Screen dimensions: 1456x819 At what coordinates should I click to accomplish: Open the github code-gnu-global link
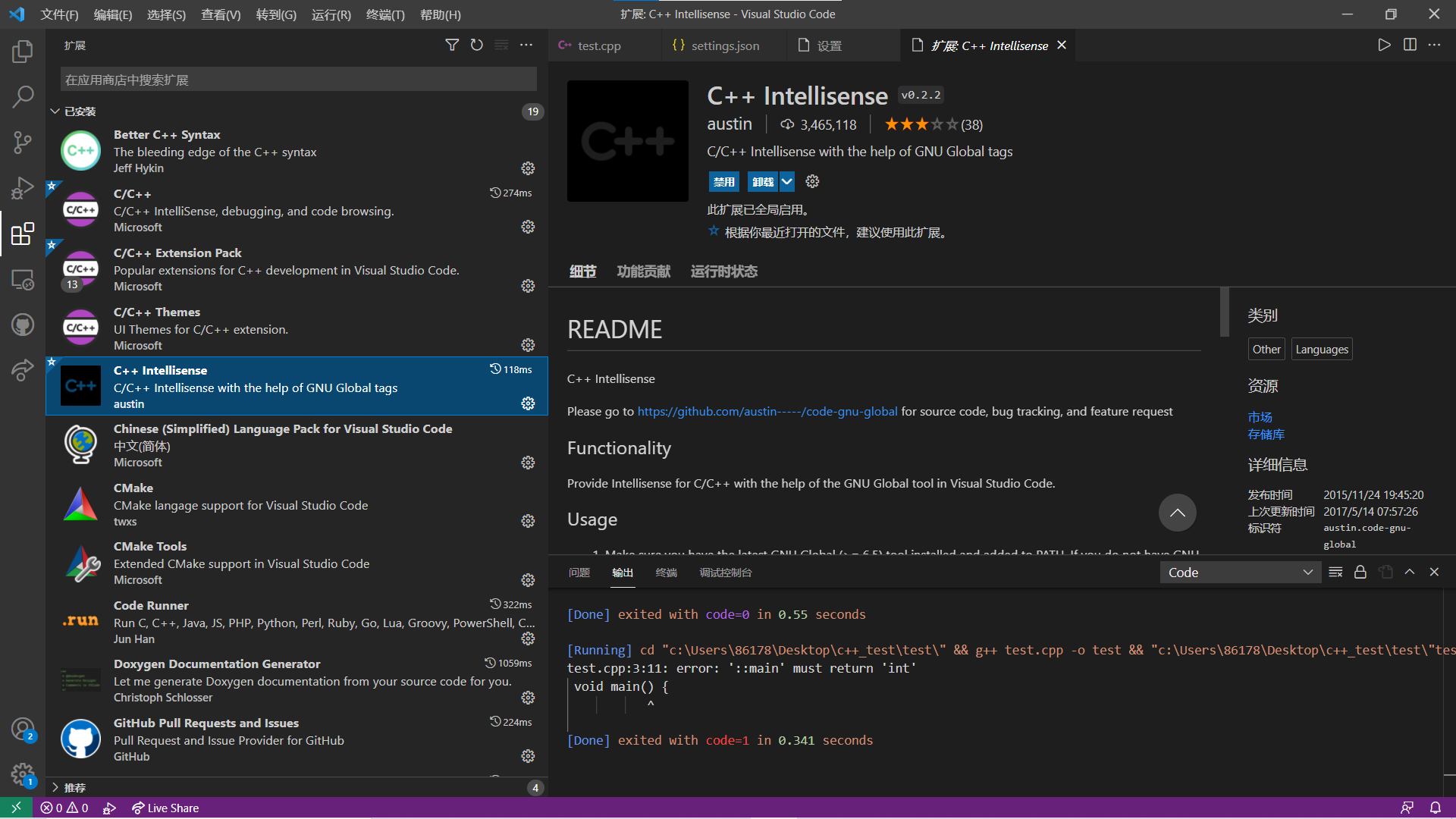tap(767, 411)
